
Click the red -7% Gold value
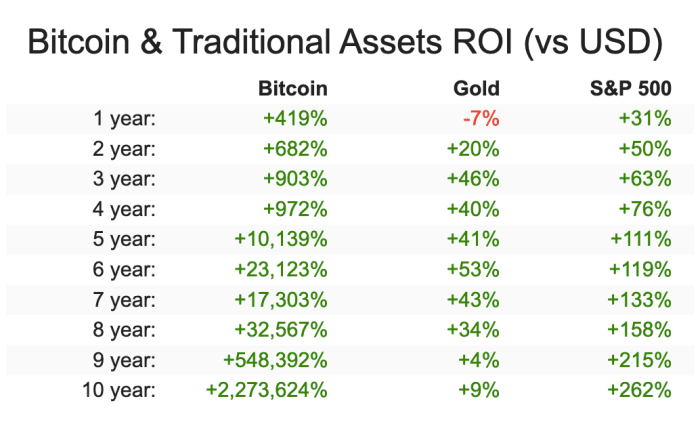tap(481, 119)
